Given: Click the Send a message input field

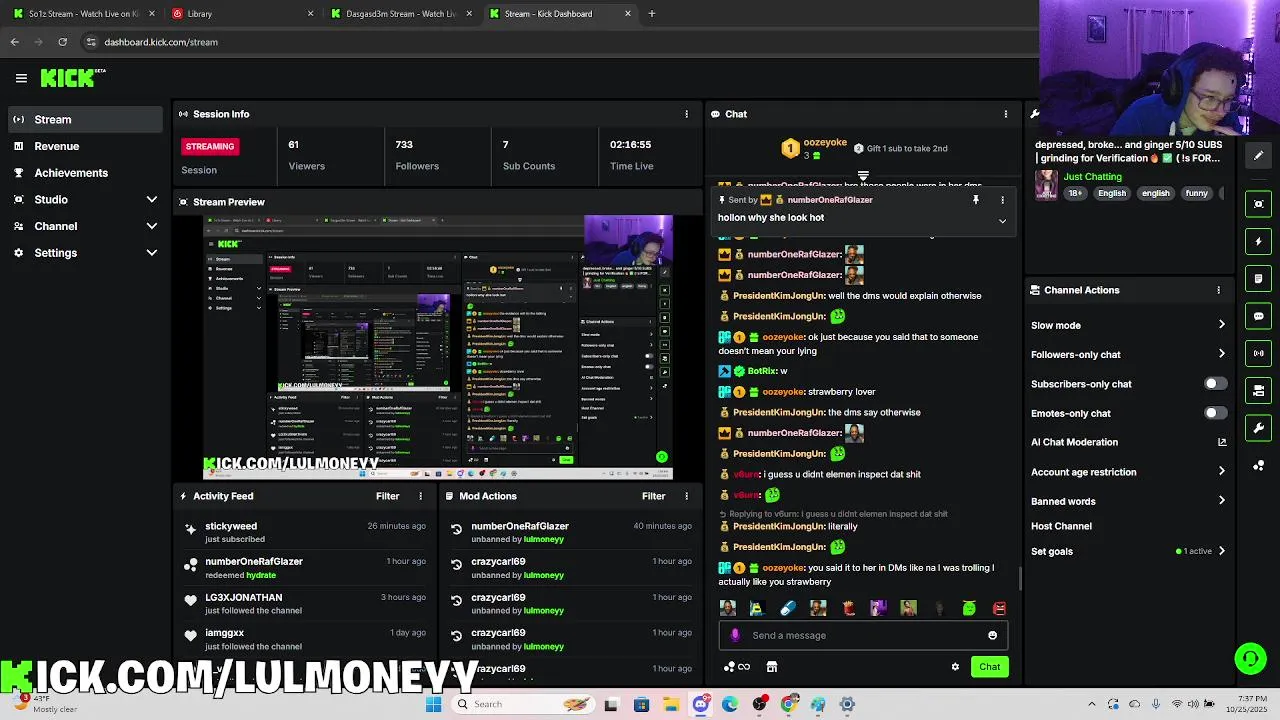Looking at the screenshot, I should pyautogui.click(x=862, y=635).
